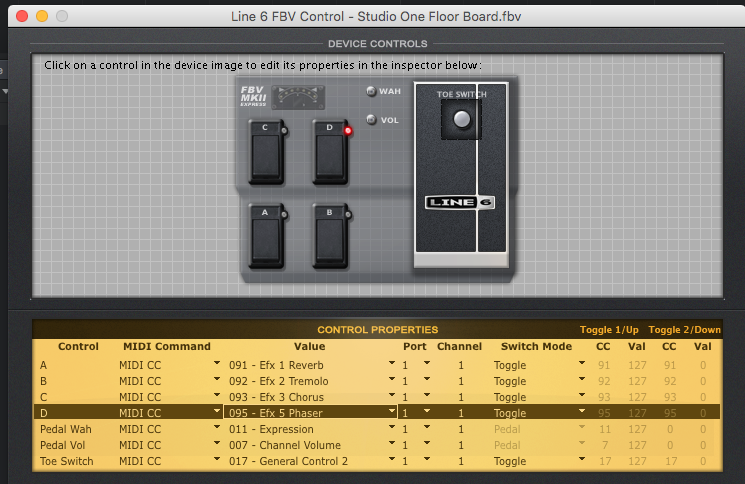Click the MIDI Command column header
This screenshot has height=484, width=745.
pyautogui.click(x=167, y=346)
